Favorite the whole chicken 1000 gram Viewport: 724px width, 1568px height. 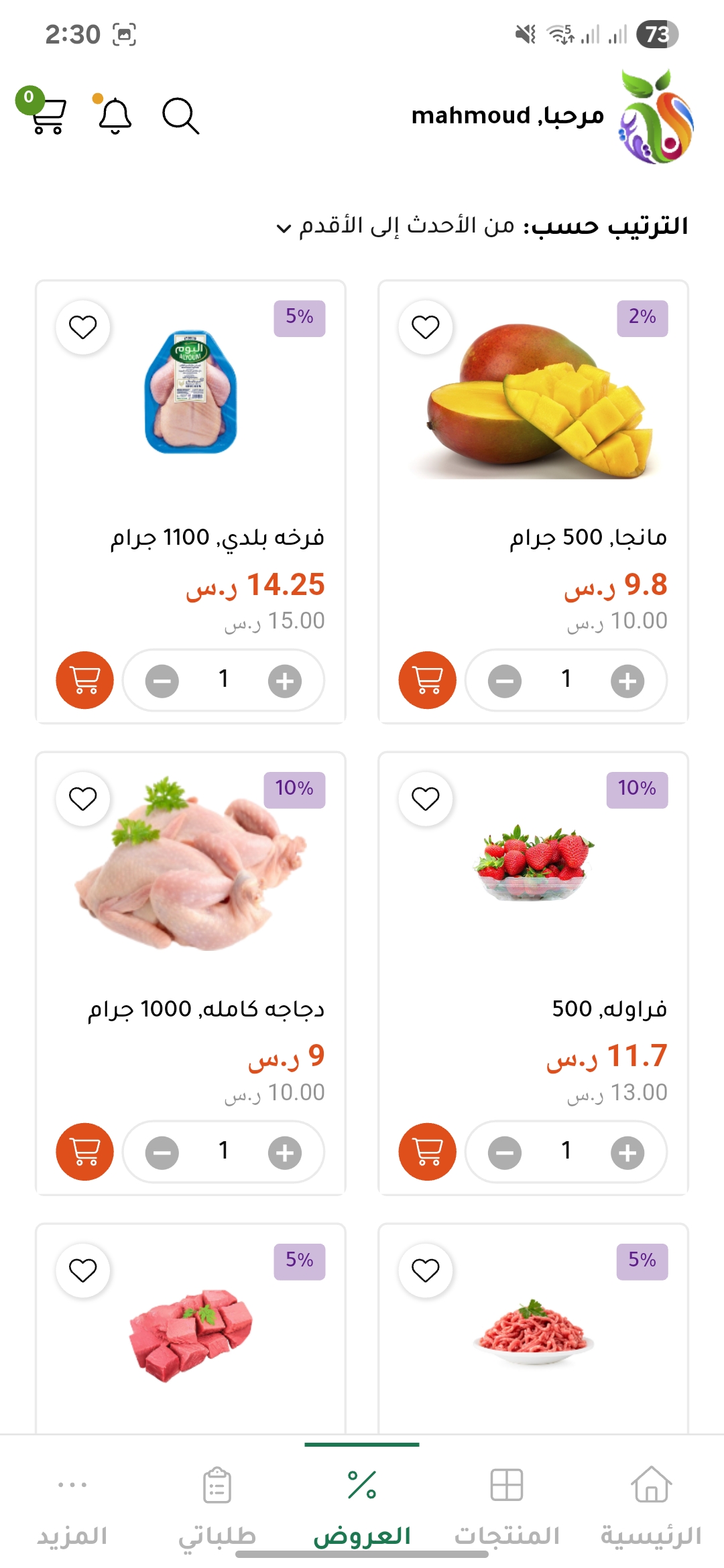point(83,799)
